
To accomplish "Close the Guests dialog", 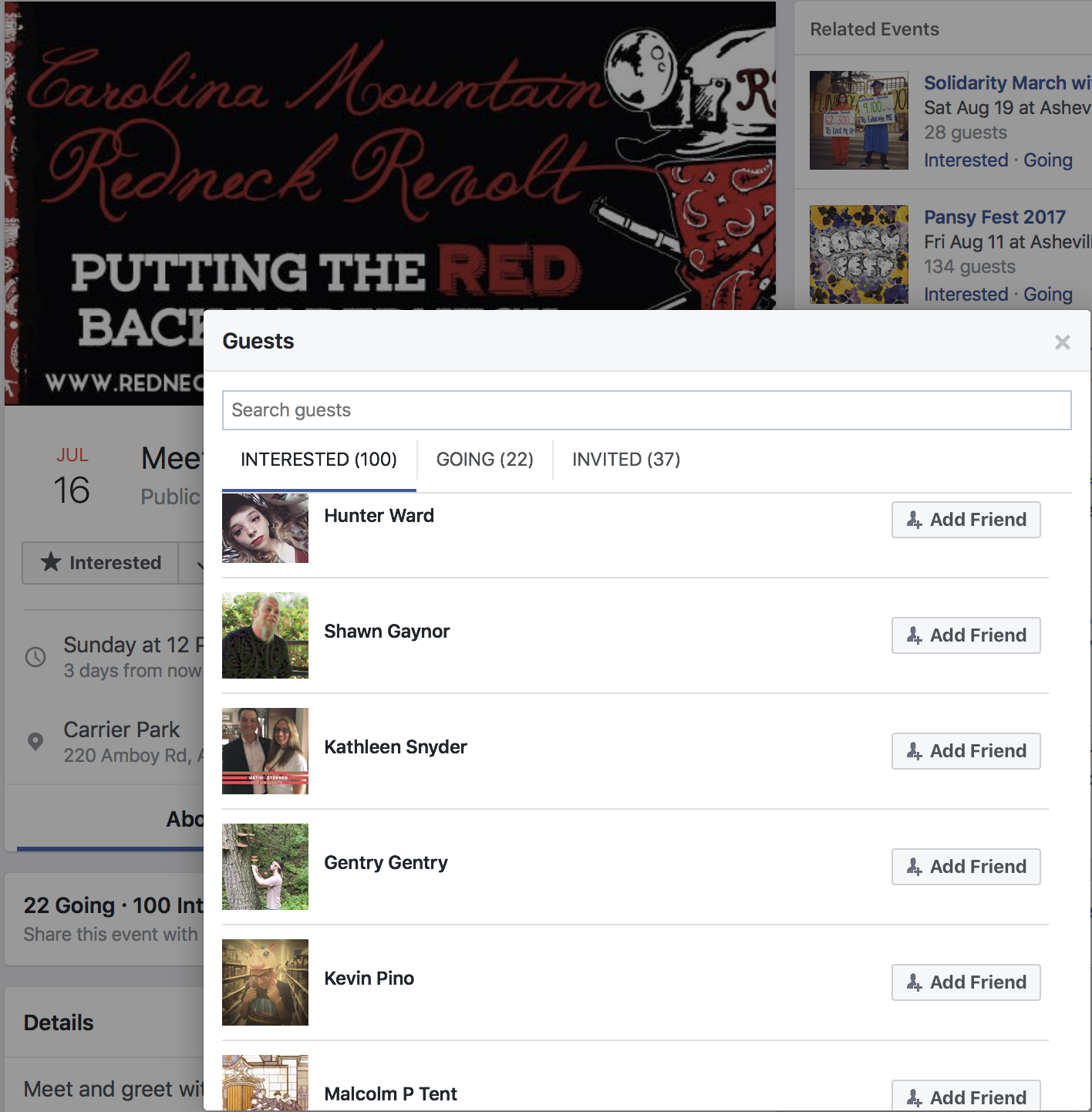I will [x=1062, y=342].
